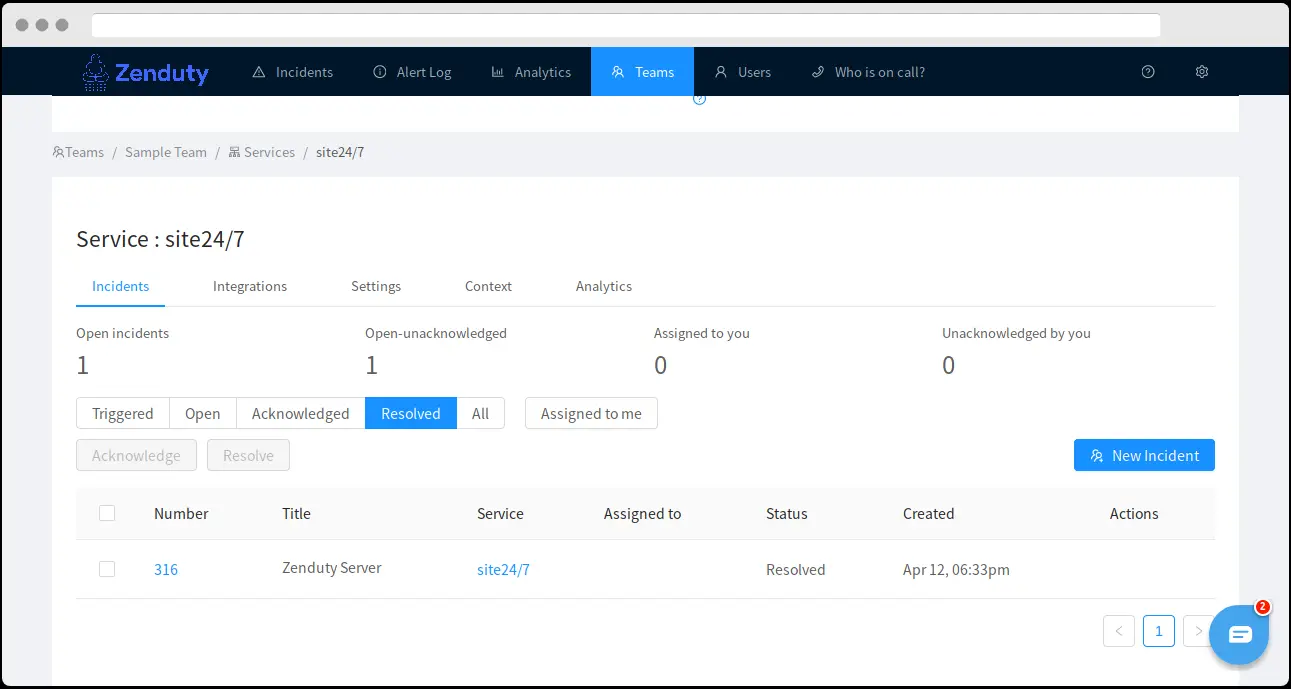Switch to the service Analytics tab
The height and width of the screenshot is (689, 1291).
click(604, 286)
